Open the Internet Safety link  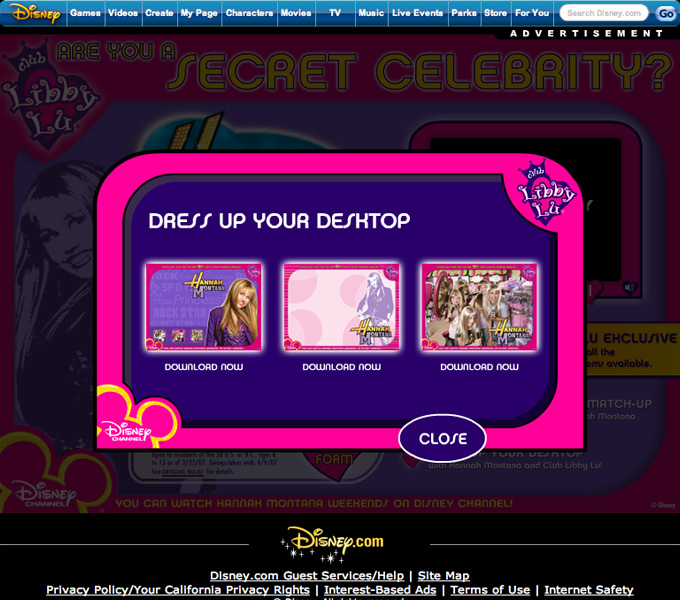(x=589, y=590)
